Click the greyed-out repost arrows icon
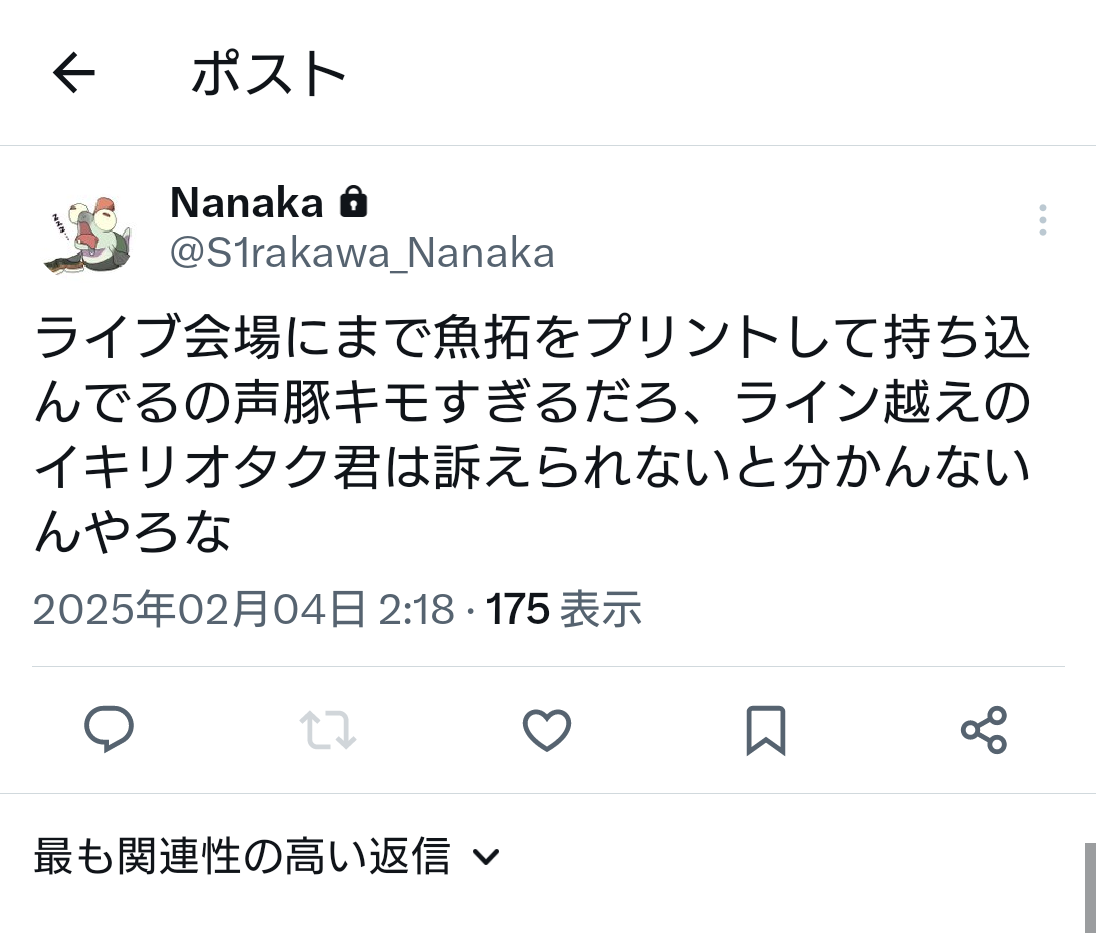Image resolution: width=1096 pixels, height=933 pixels. click(x=328, y=730)
